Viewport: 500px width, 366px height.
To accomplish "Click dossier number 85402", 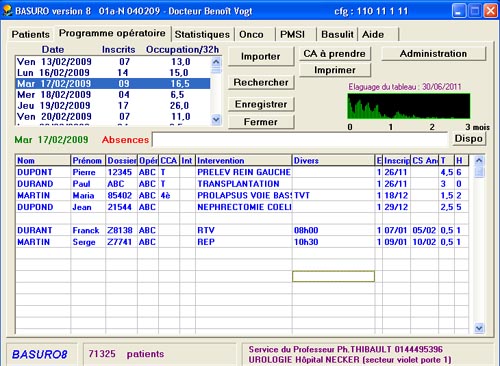I will click(x=121, y=196).
